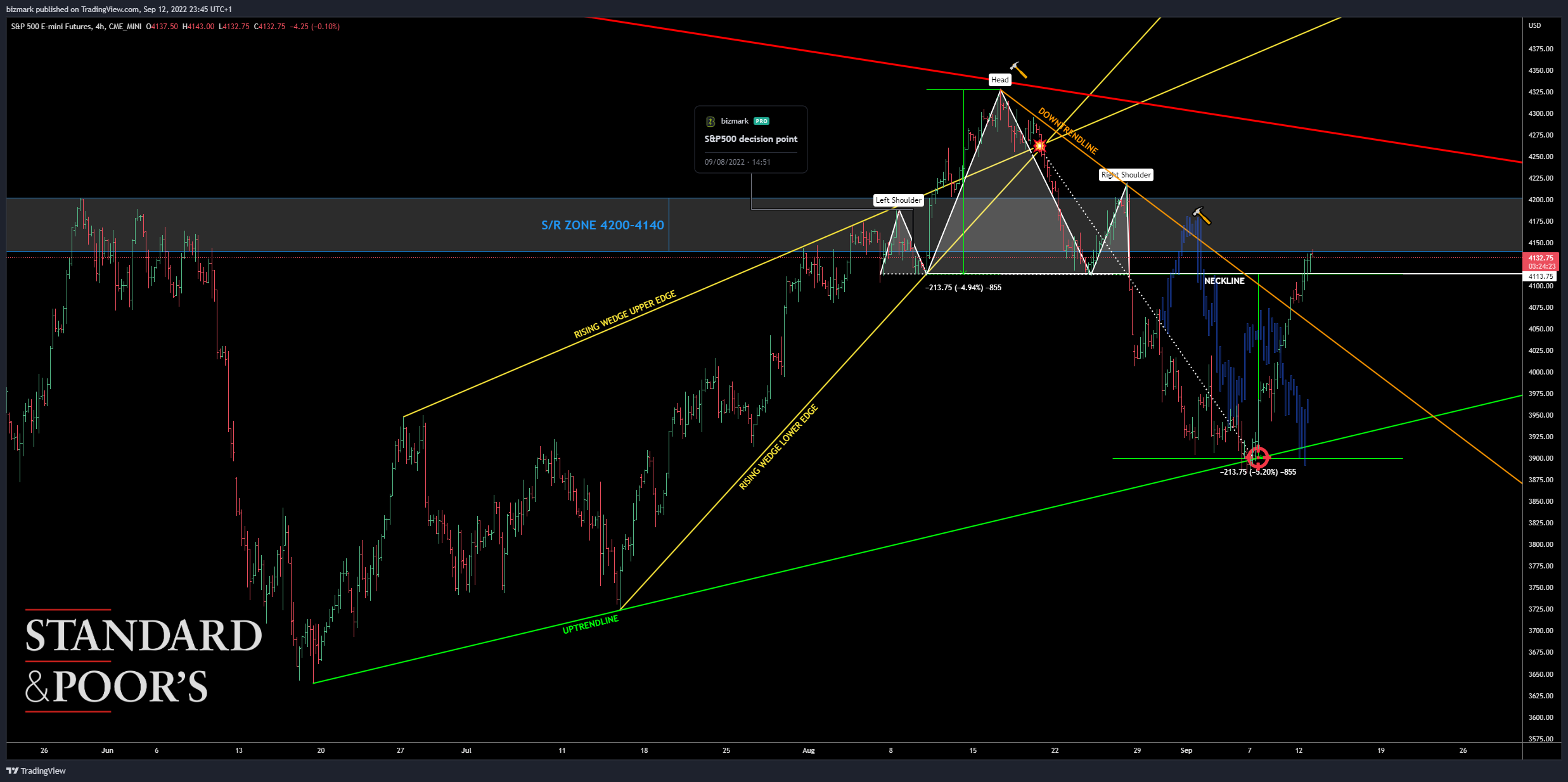This screenshot has width=1568, height=782.
Task: Click the 'L4132.75' low value in header
Action: tap(234, 27)
